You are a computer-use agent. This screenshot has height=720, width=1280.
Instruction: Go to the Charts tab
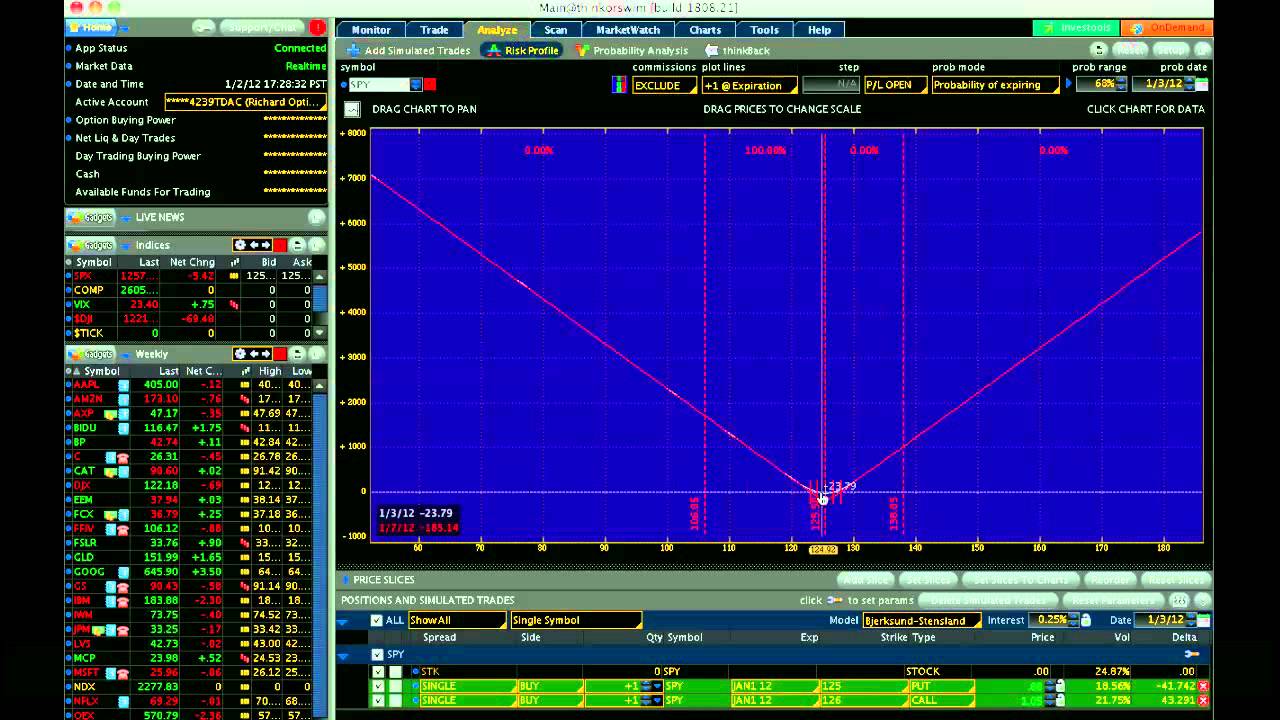click(705, 29)
